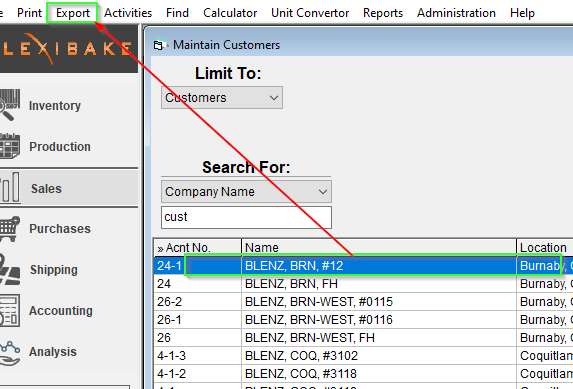Click the Accounting calculator icon
This screenshot has width=573, height=389.
[10, 311]
